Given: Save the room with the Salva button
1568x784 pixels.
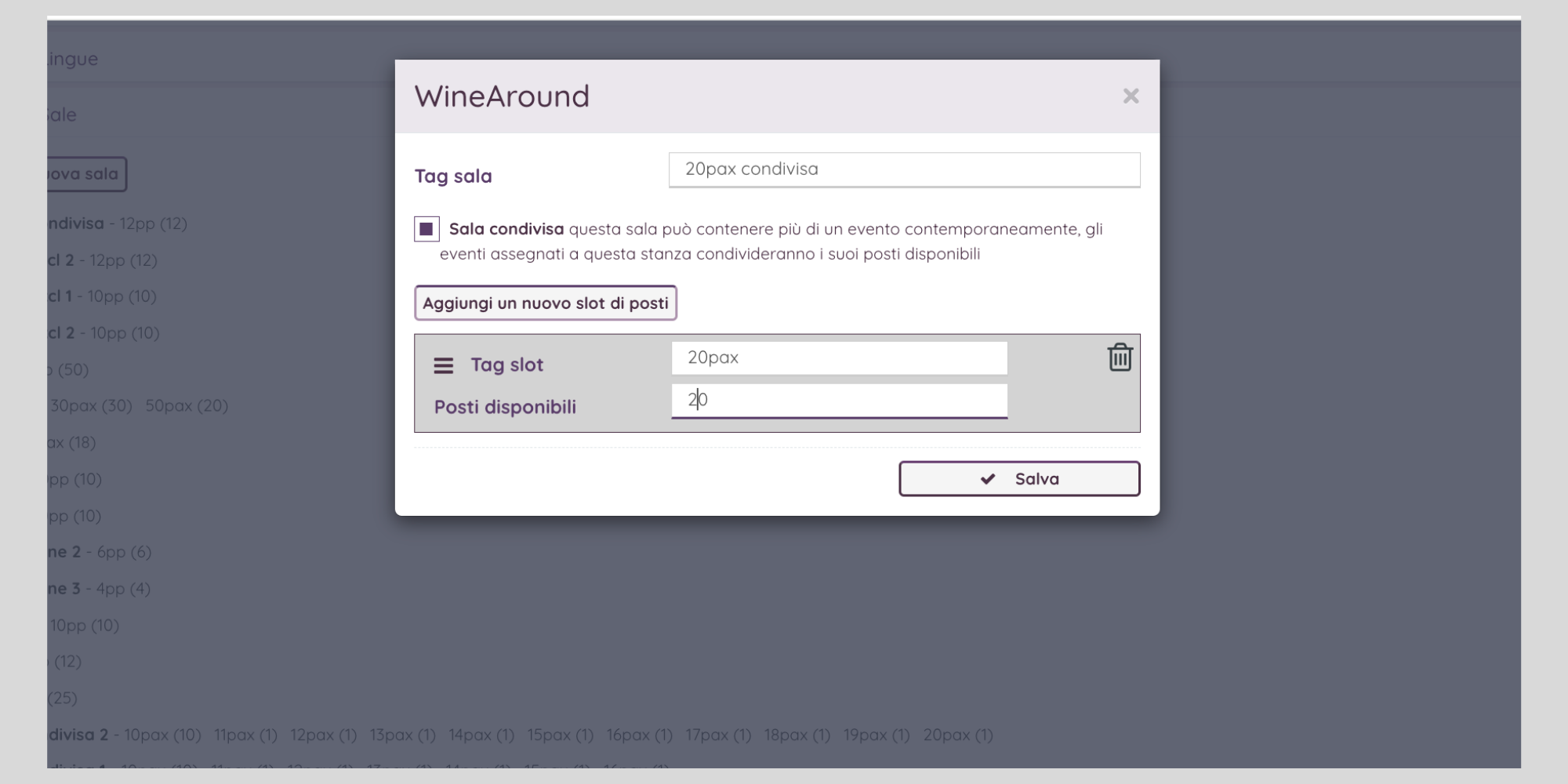Looking at the screenshot, I should (x=1019, y=478).
